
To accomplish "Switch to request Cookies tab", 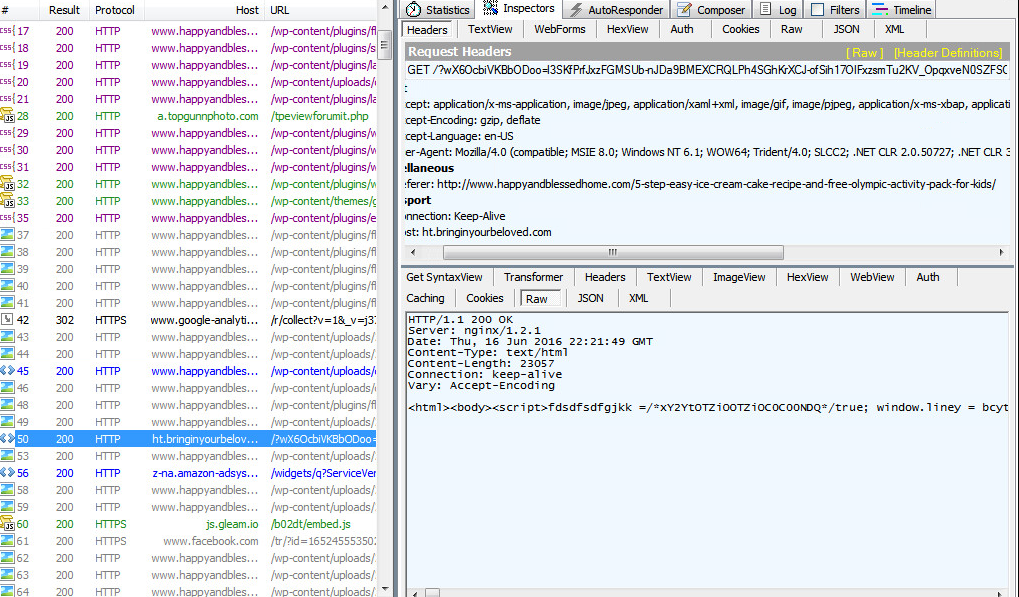I will click(740, 29).
